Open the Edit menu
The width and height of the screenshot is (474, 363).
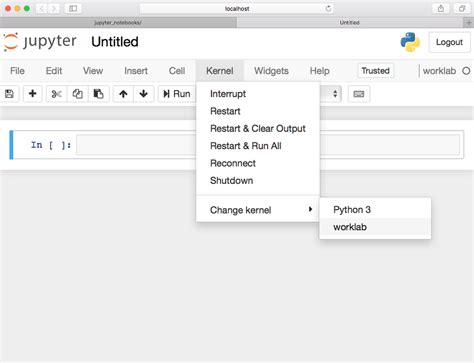(54, 71)
